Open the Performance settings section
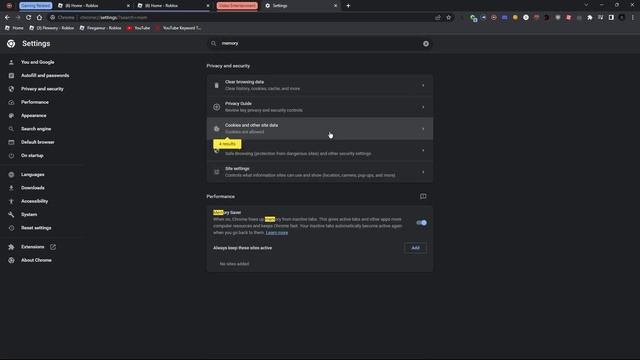 [x=35, y=102]
